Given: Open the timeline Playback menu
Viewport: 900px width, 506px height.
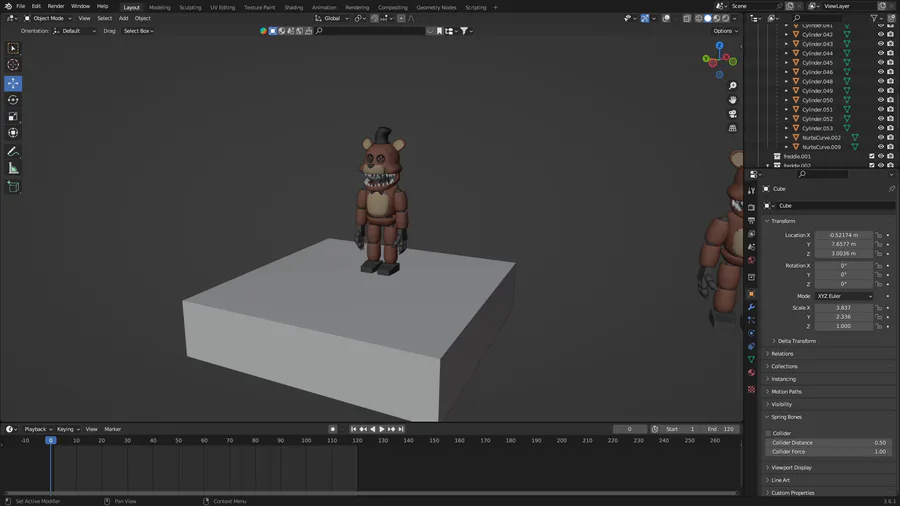Looking at the screenshot, I should [37, 429].
